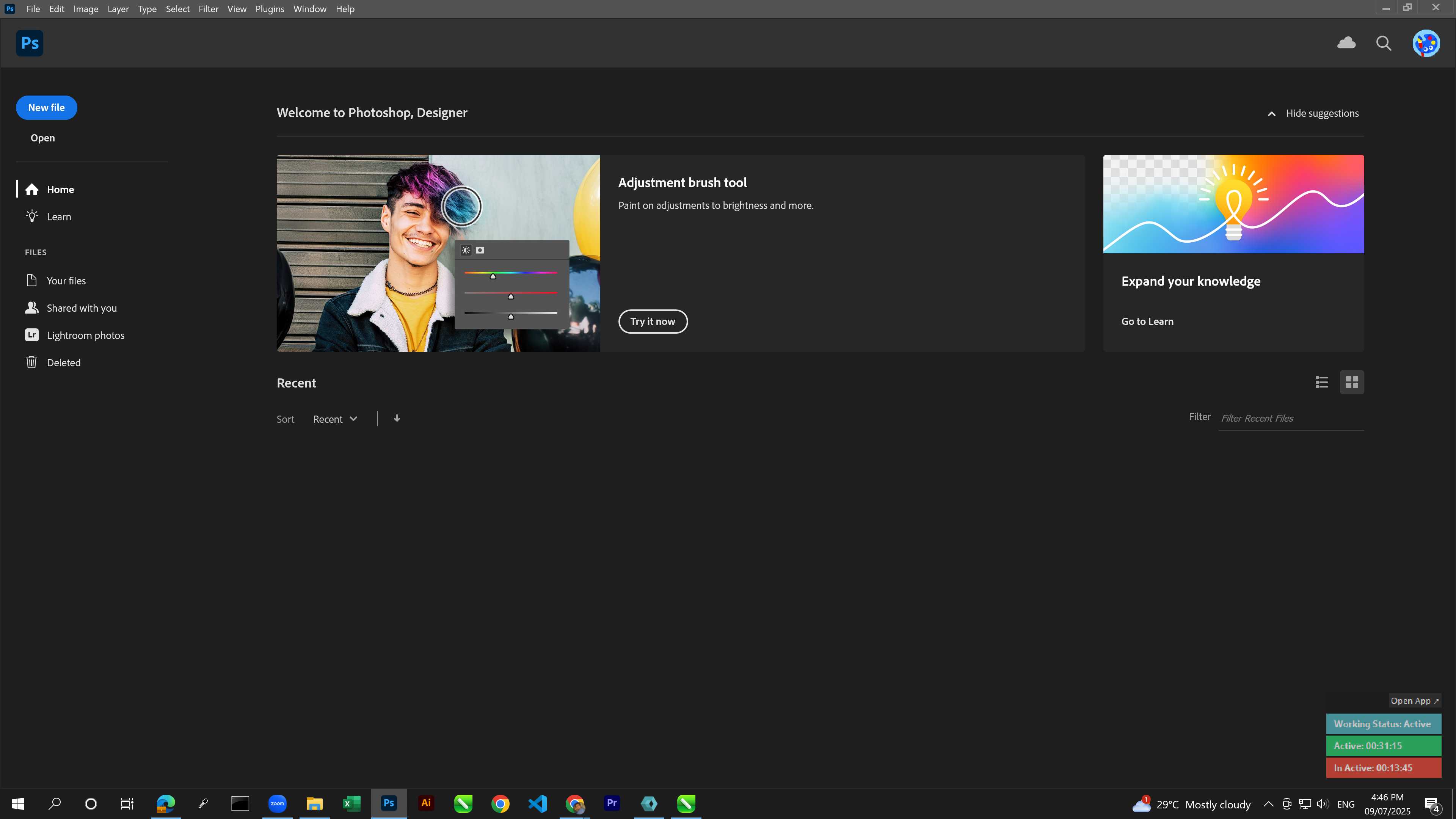Go to Home in the sidebar
The width and height of the screenshot is (1456, 819).
[50, 189]
